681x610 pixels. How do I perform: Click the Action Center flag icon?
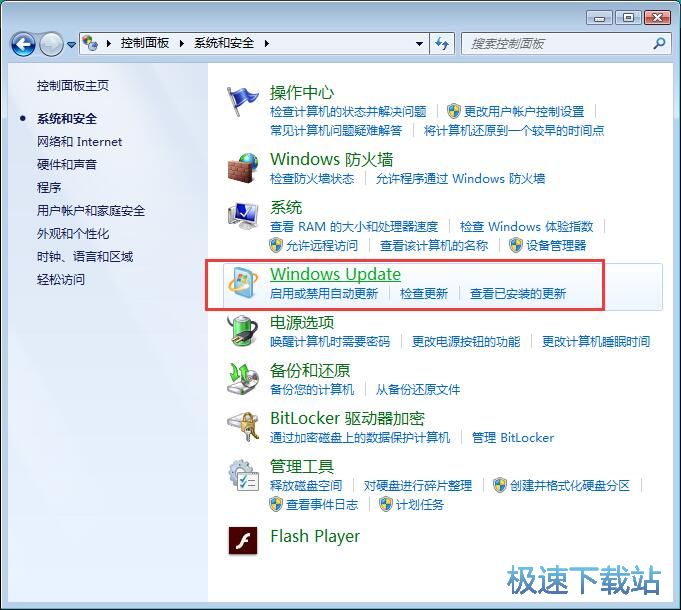click(x=242, y=102)
